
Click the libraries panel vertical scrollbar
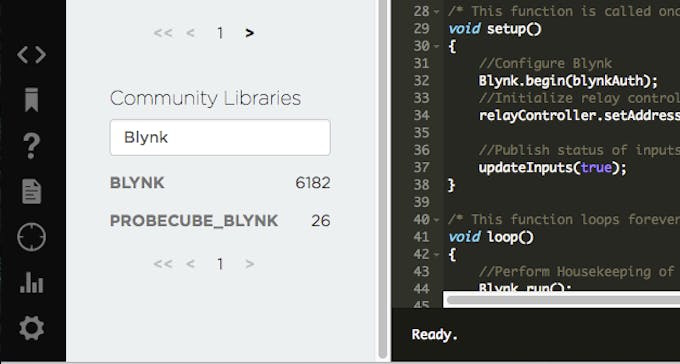point(382,179)
